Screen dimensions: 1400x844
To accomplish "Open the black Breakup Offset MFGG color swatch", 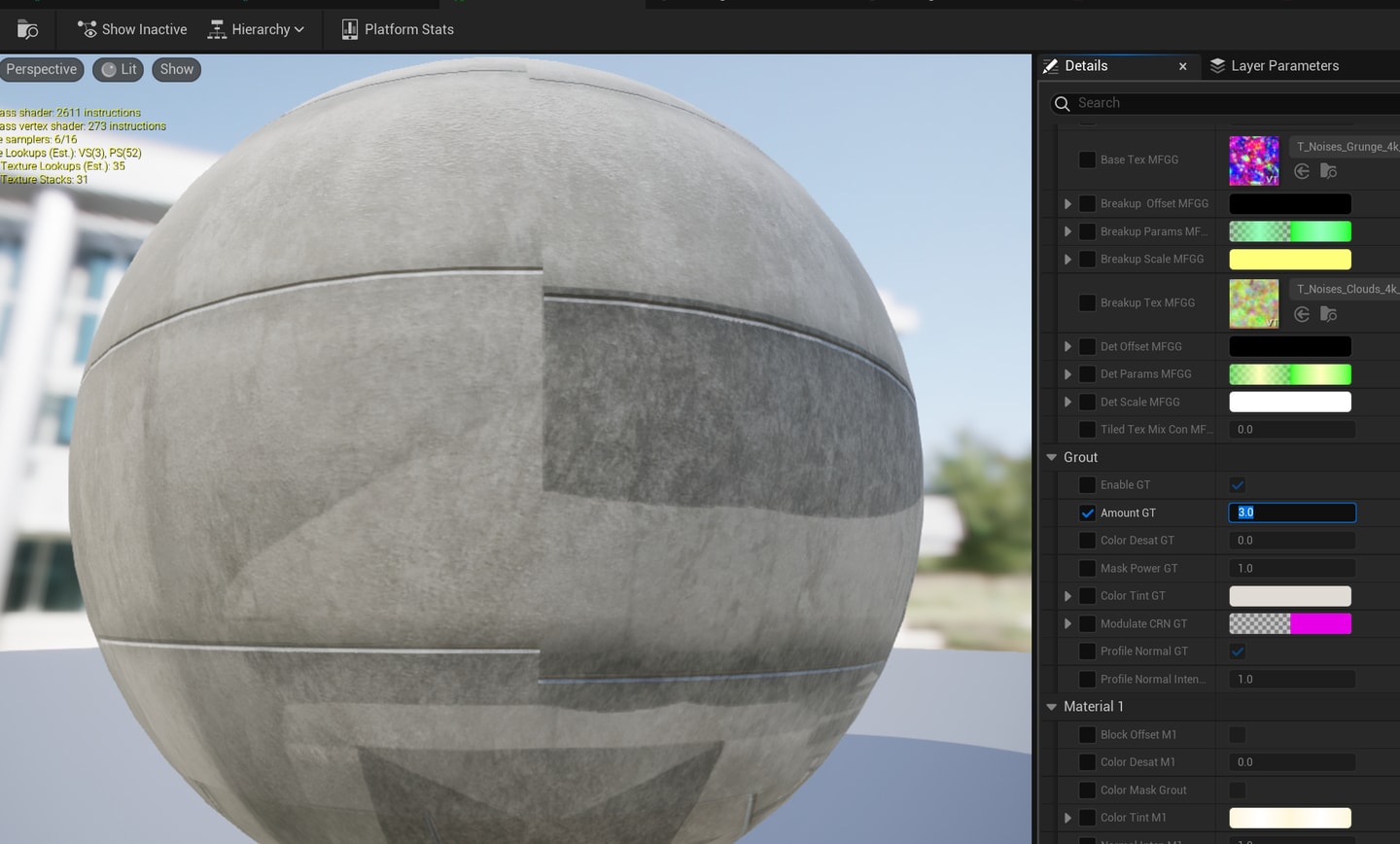I will click(1290, 203).
